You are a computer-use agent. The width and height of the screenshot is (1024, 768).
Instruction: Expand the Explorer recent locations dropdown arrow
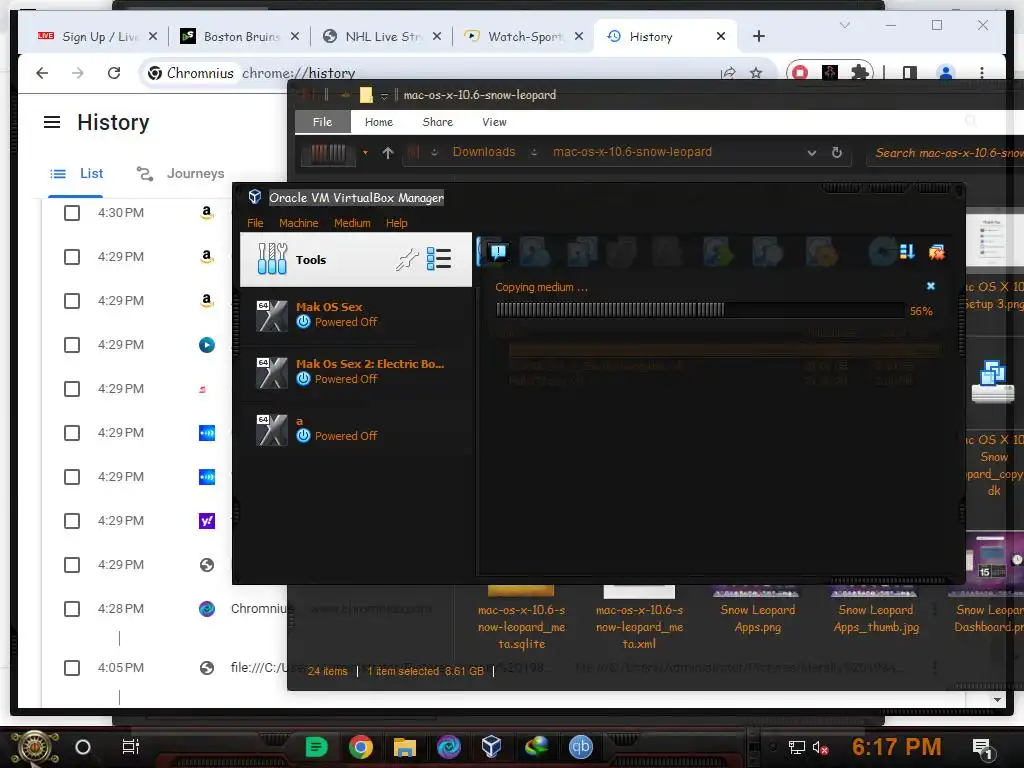(x=365, y=153)
